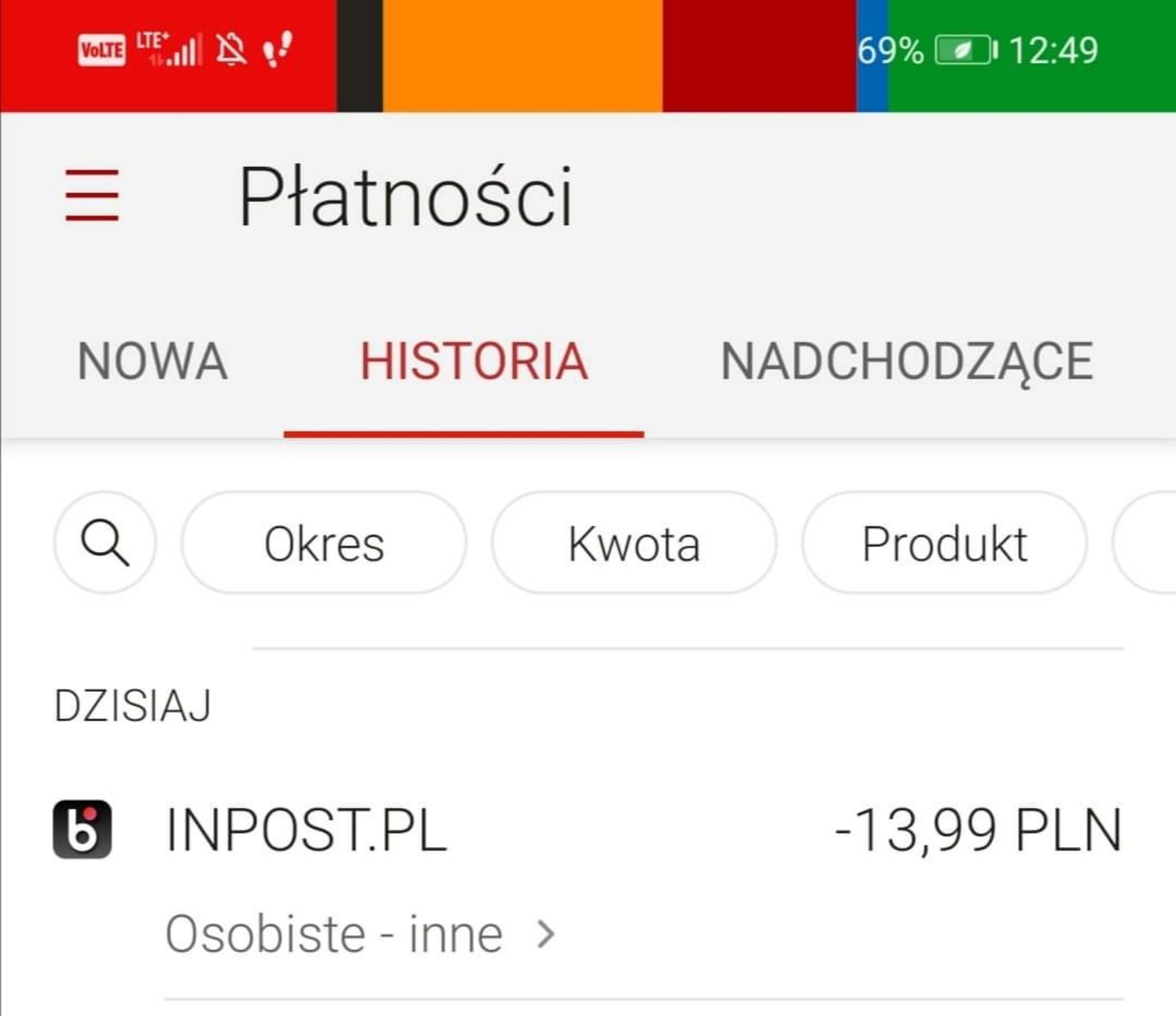Tap the search magnifier icon
The height and width of the screenshot is (1016, 1176).
click(x=104, y=543)
